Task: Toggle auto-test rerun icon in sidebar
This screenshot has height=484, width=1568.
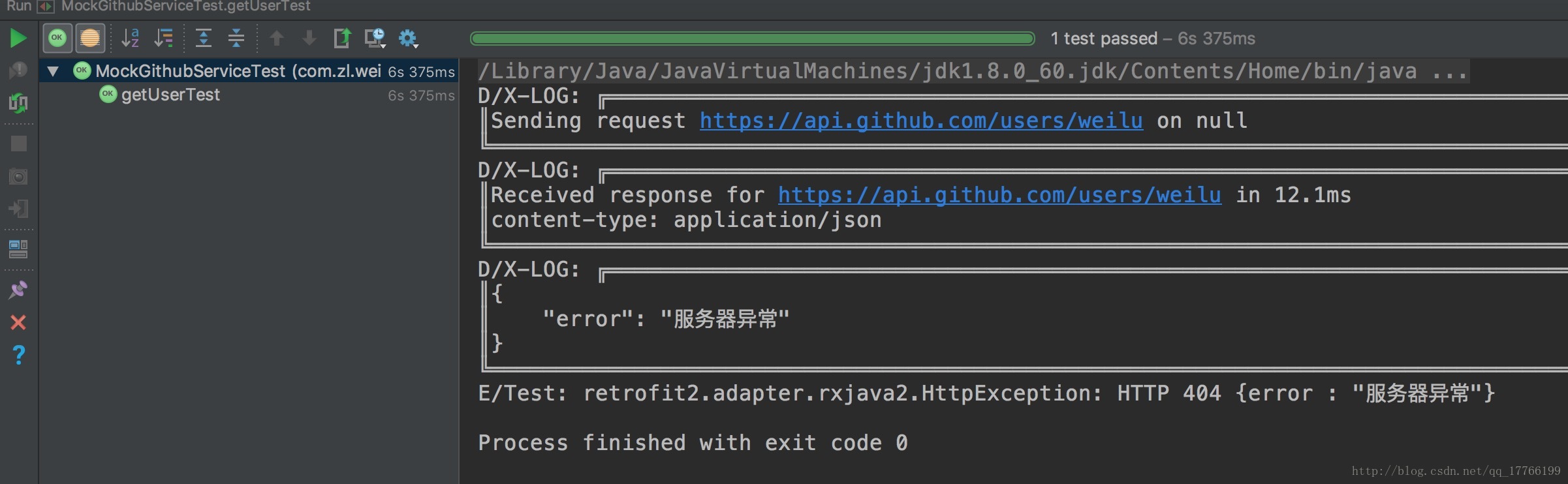Action: [x=18, y=102]
